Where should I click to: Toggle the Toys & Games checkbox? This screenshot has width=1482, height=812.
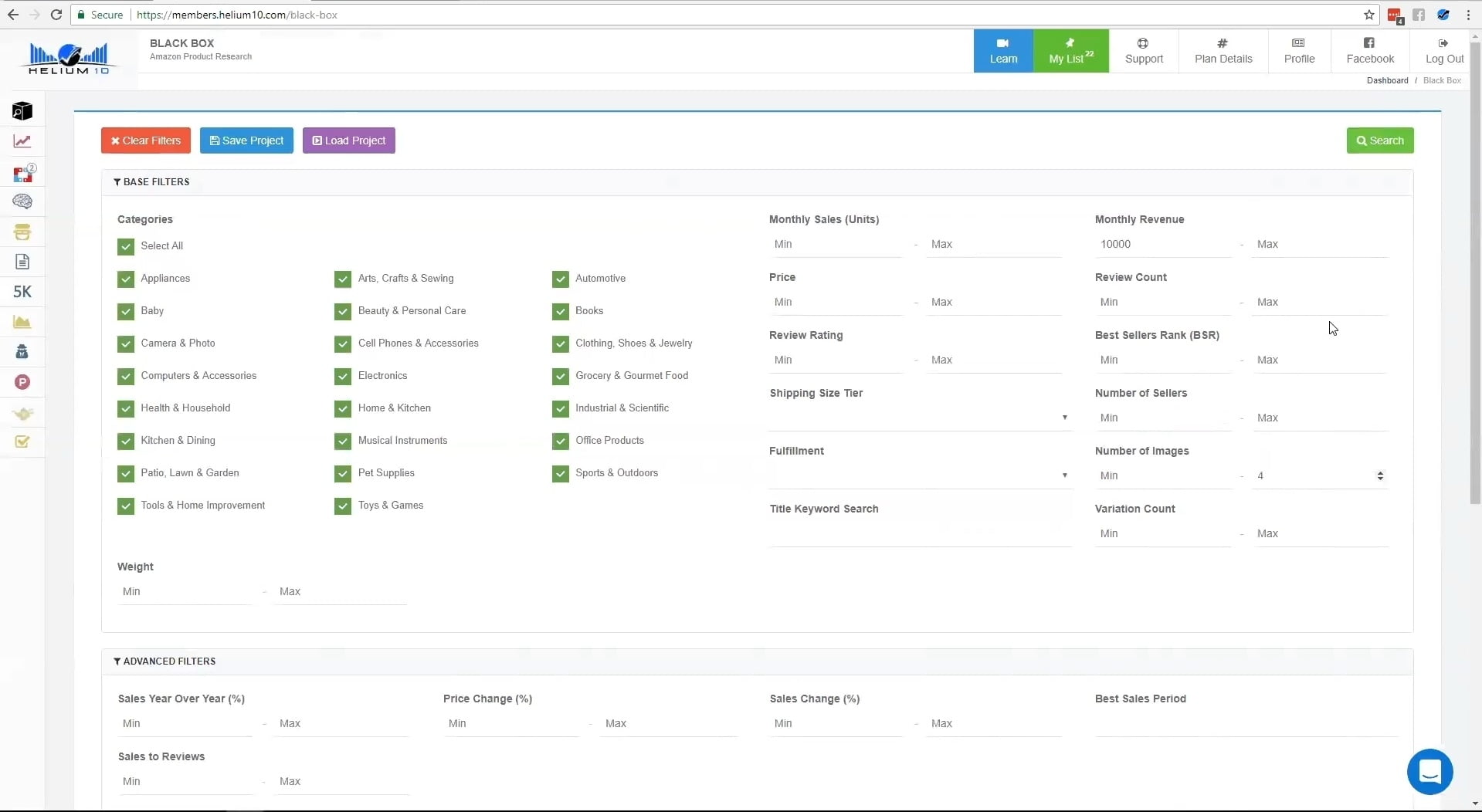pyautogui.click(x=343, y=506)
